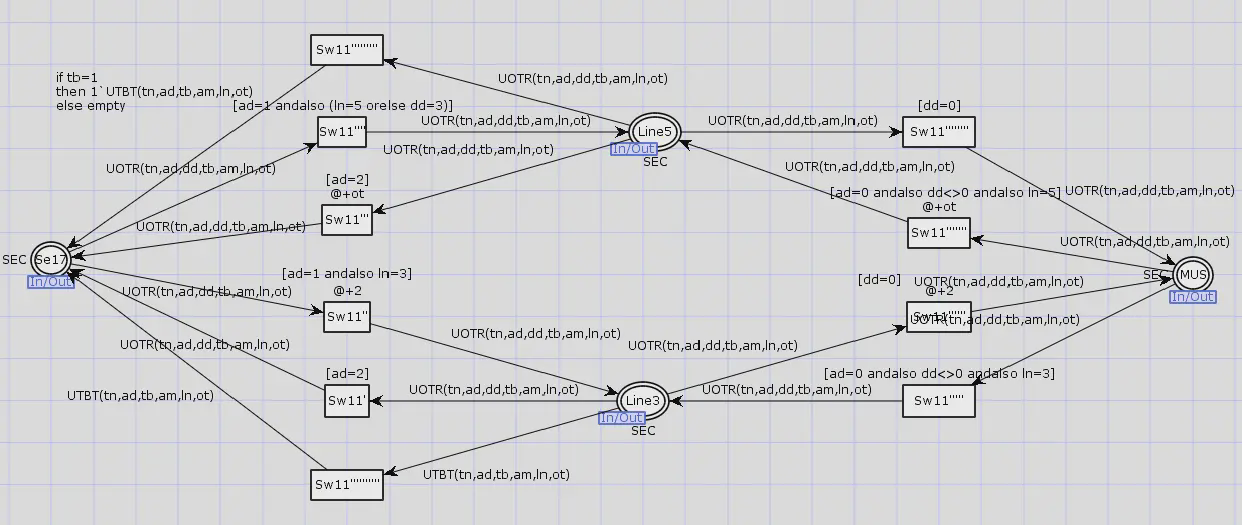Screen dimensions: 1242x525
Task: Select Sw11 transition right of Line3 place
Action: (x=938, y=402)
